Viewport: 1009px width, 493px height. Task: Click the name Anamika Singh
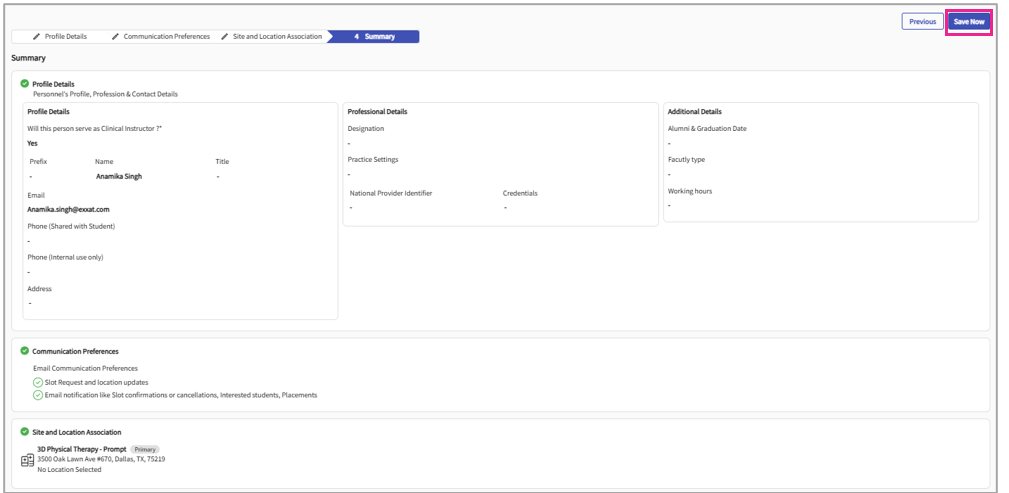click(119, 176)
